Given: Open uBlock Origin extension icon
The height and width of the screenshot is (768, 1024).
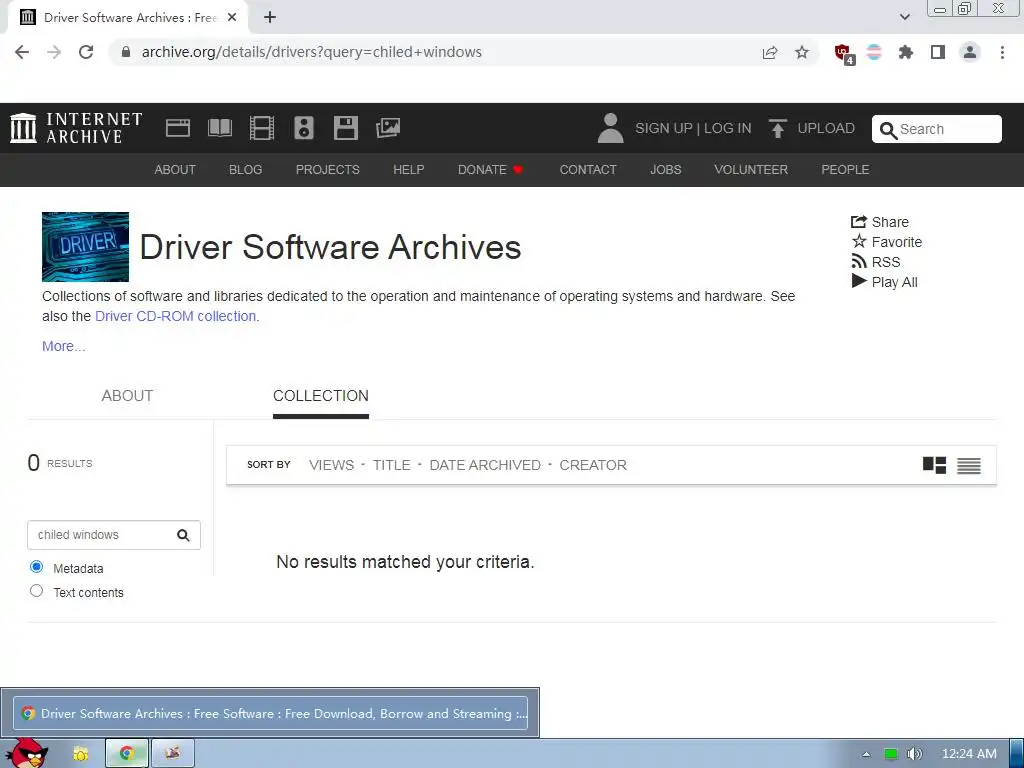Looking at the screenshot, I should tap(844, 54).
